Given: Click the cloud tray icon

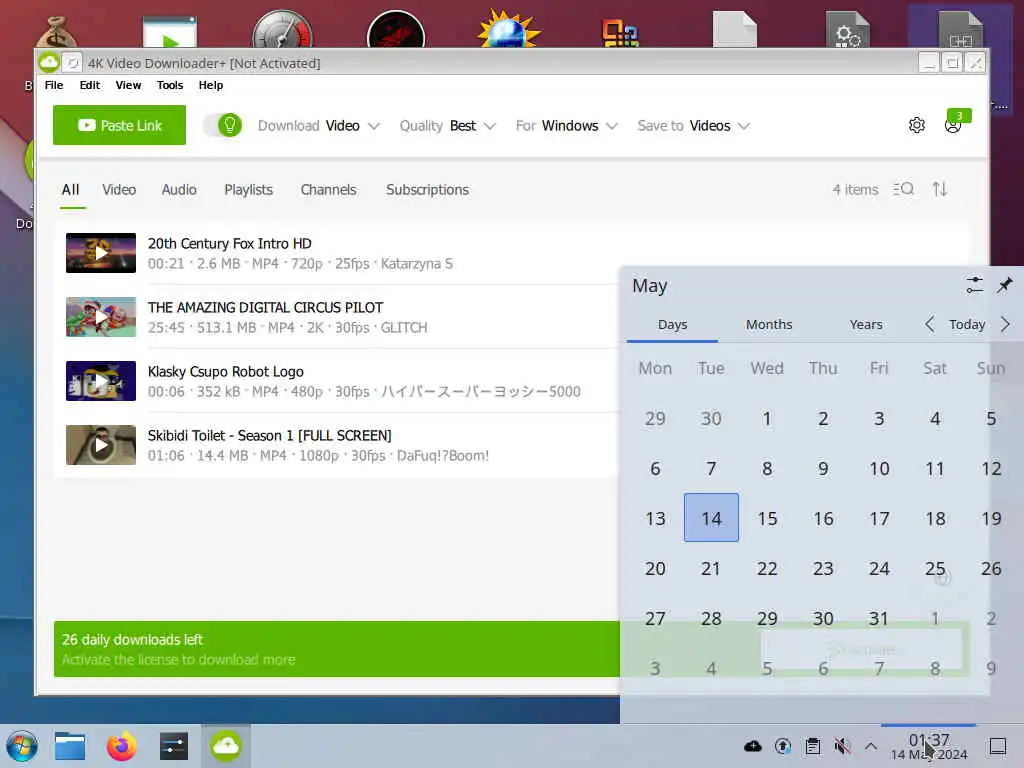Looking at the screenshot, I should 753,746.
